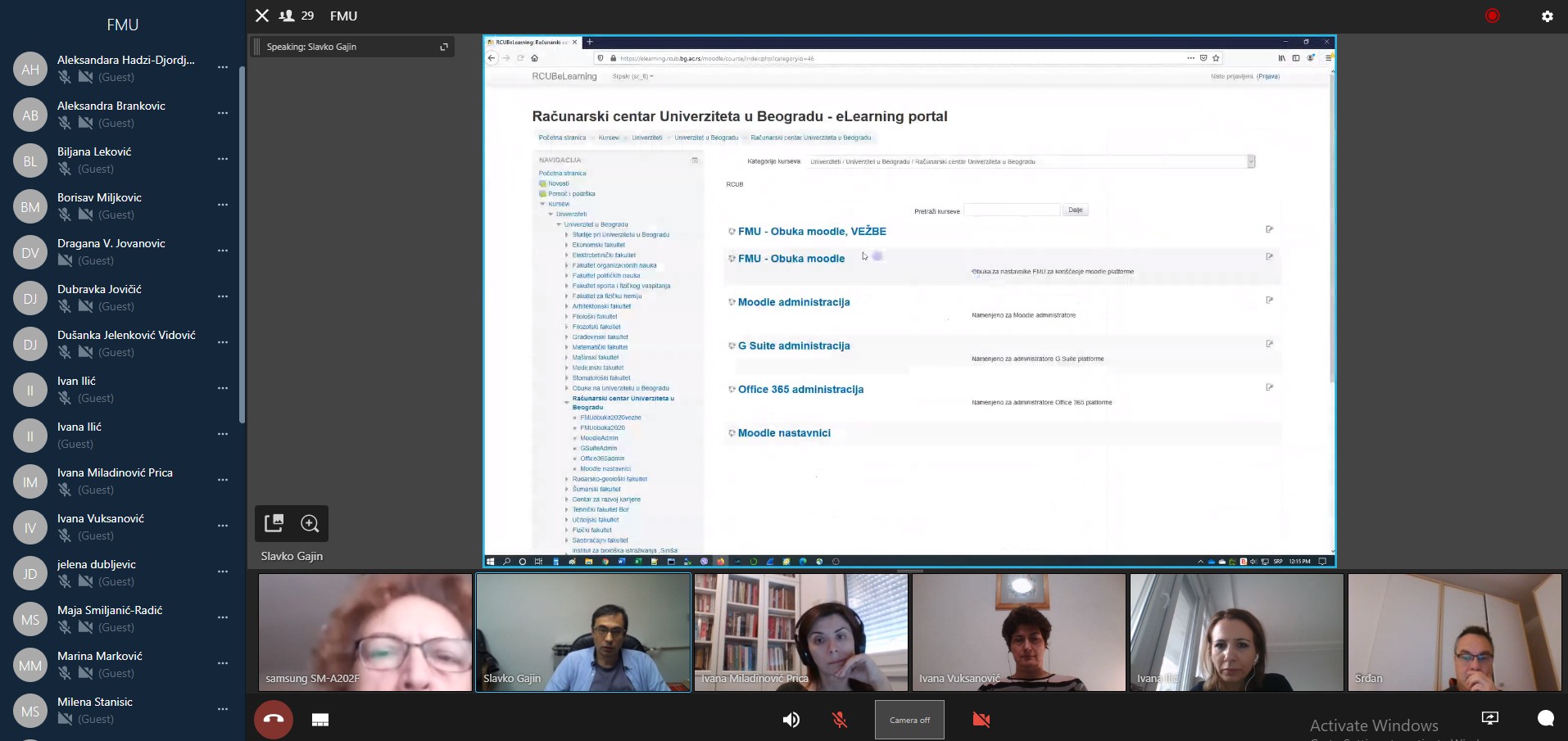Click the browser back arrow in shared screen
This screenshot has width=1568, height=741.
click(x=492, y=58)
